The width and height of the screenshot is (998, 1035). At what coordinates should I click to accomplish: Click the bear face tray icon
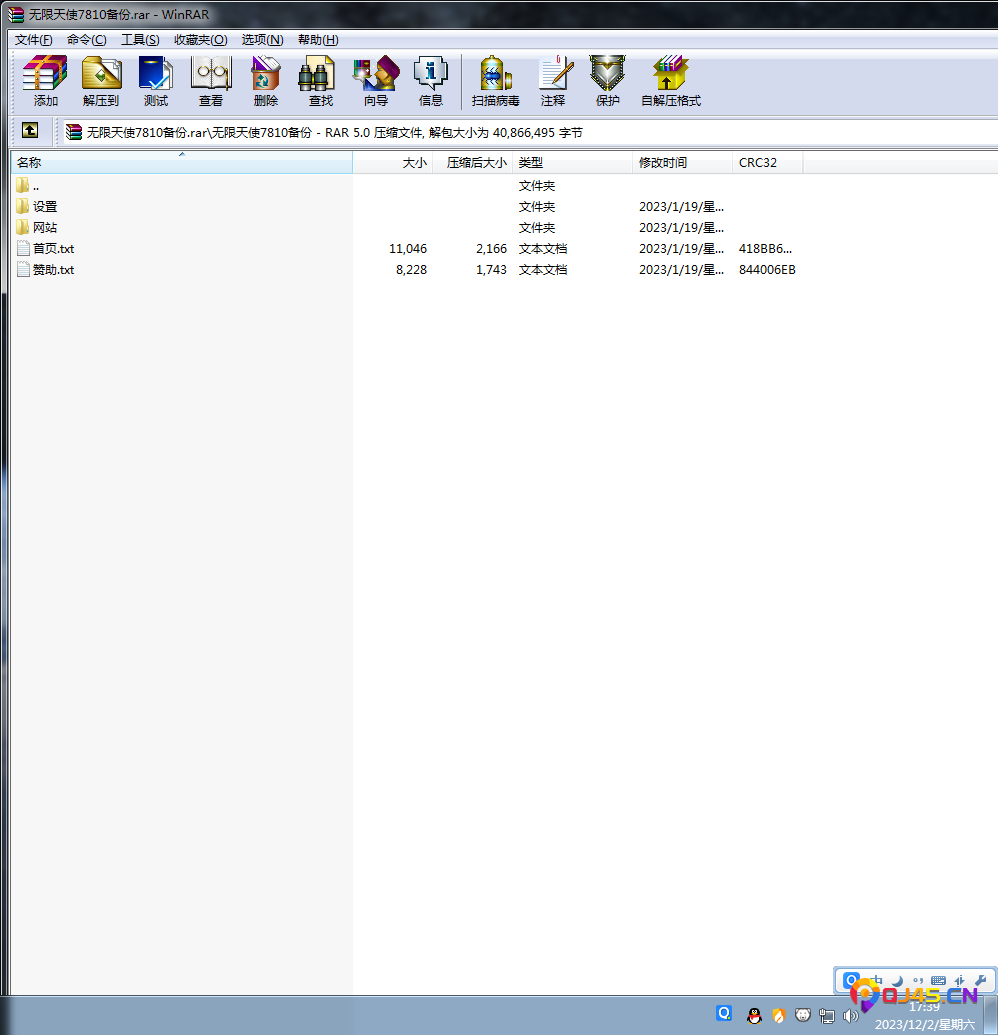[802, 1015]
